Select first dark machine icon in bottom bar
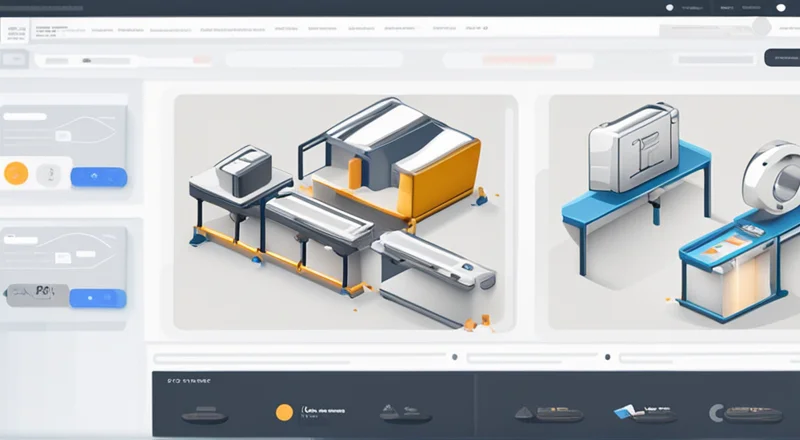Viewport: 800px width, 440px height. click(199, 413)
